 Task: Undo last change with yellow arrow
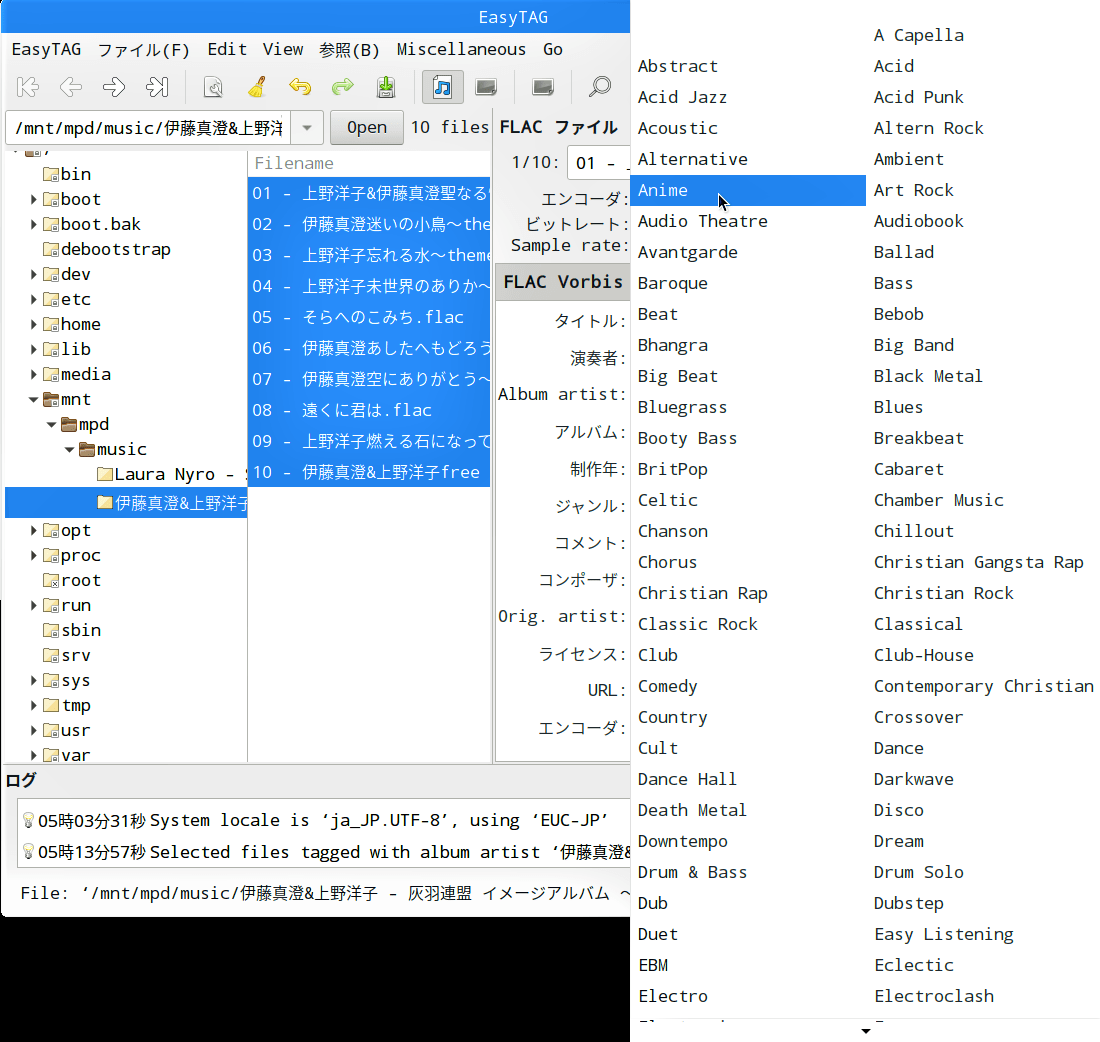tap(300, 87)
